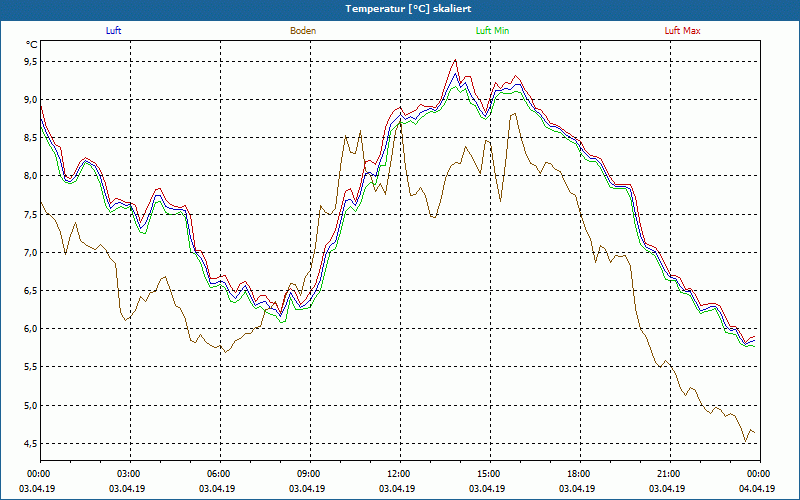
Task: Click the '09:00' time axis label
Action: click(311, 474)
